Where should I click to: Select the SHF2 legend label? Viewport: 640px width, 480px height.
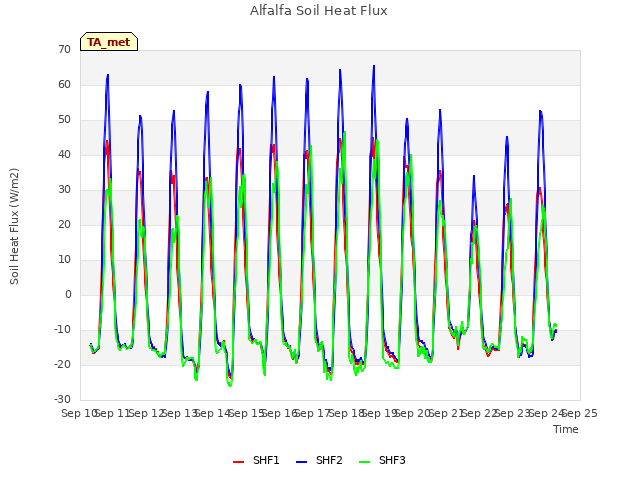pos(329,460)
